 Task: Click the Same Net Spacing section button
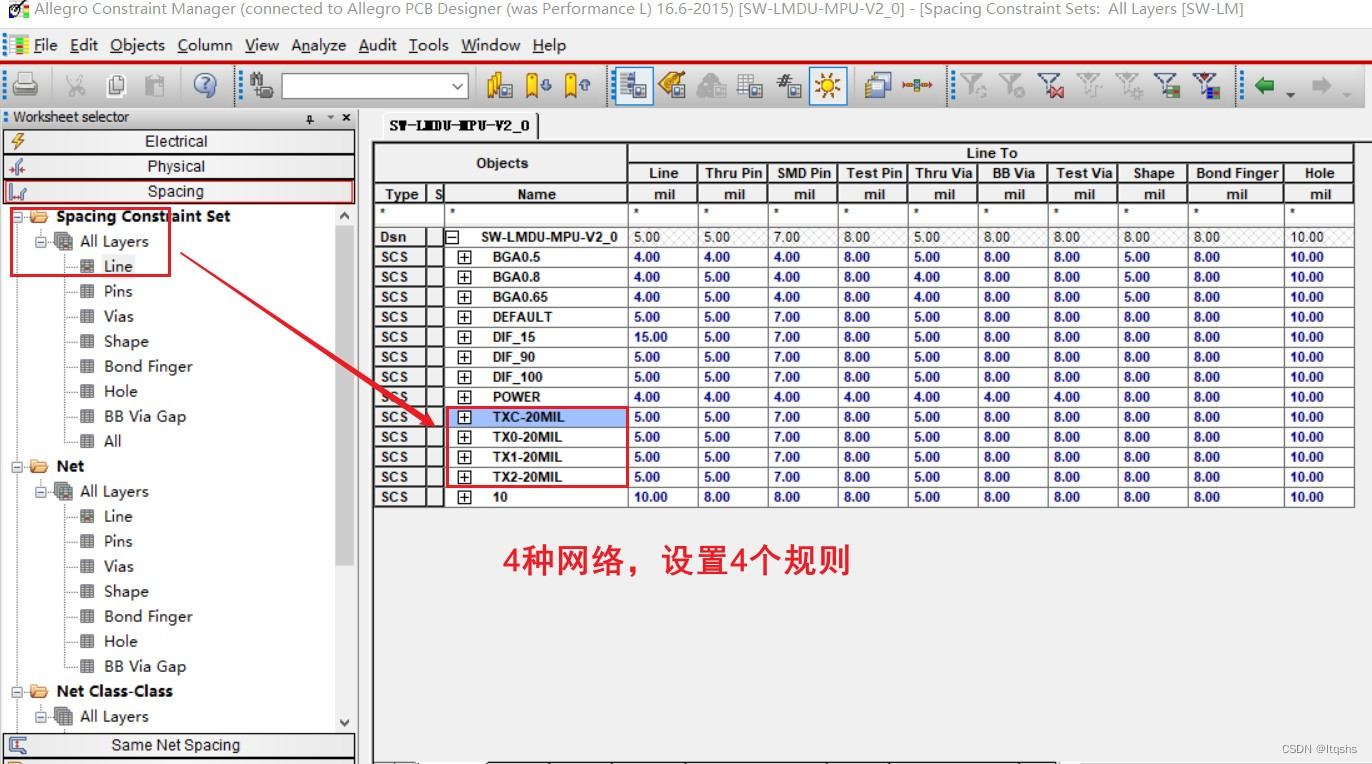[177, 745]
